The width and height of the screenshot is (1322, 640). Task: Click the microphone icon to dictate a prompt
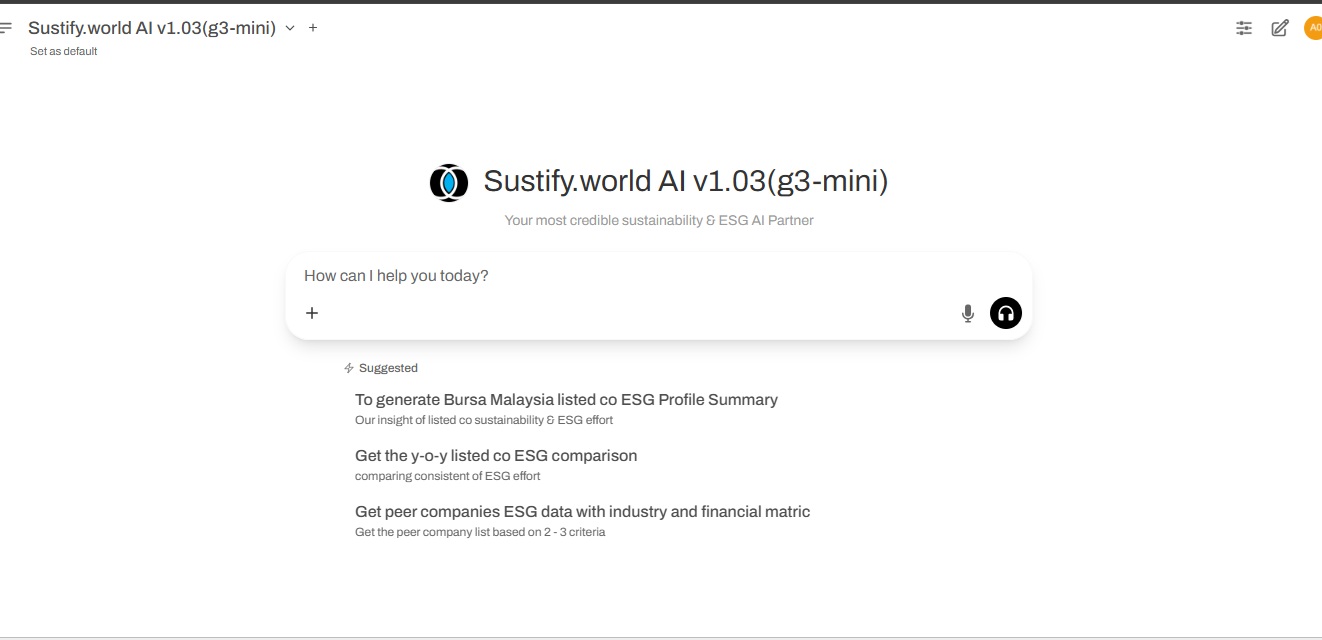pyautogui.click(x=967, y=313)
